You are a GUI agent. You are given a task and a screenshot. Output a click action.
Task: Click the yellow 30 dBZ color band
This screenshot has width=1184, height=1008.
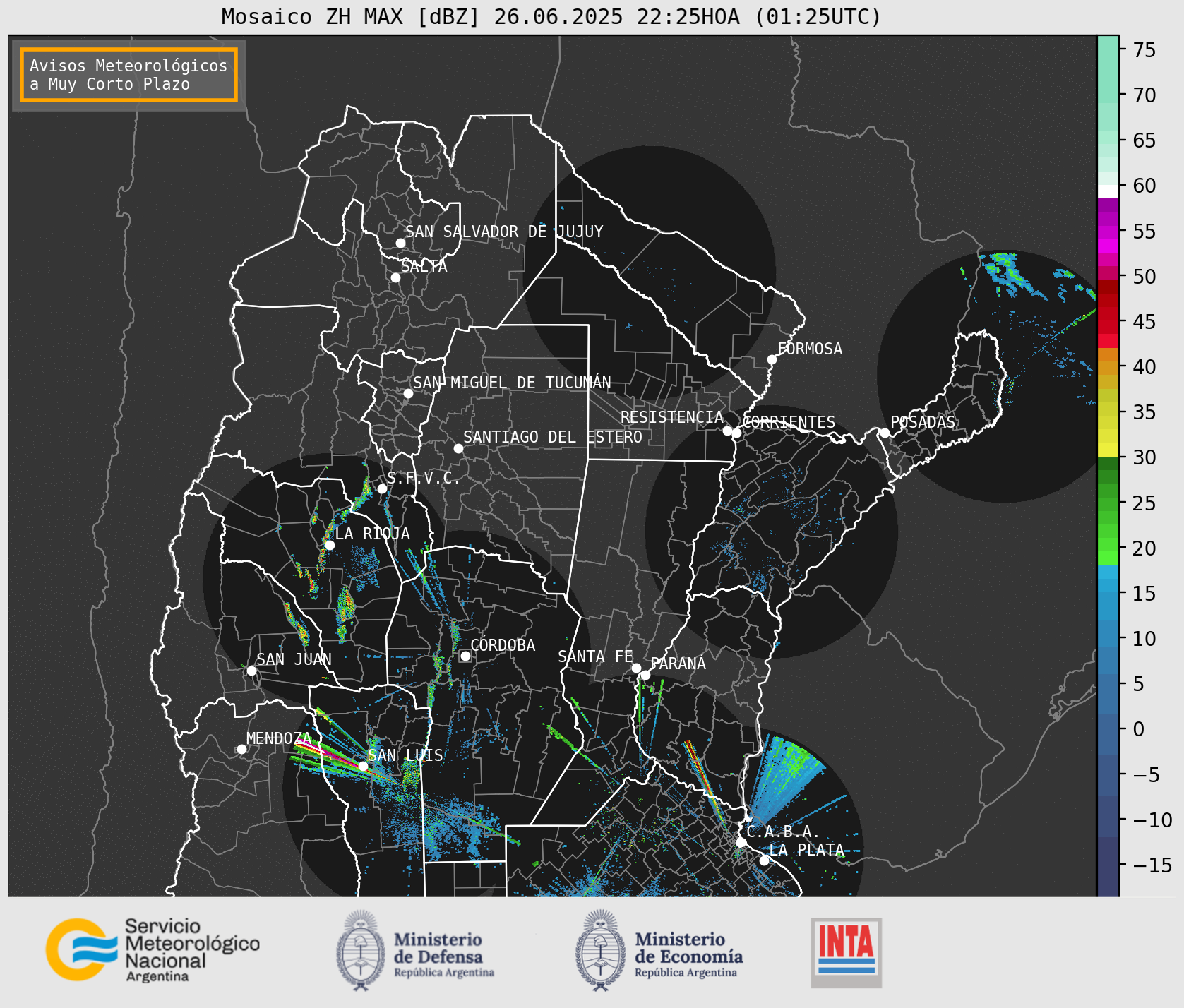[1108, 450]
